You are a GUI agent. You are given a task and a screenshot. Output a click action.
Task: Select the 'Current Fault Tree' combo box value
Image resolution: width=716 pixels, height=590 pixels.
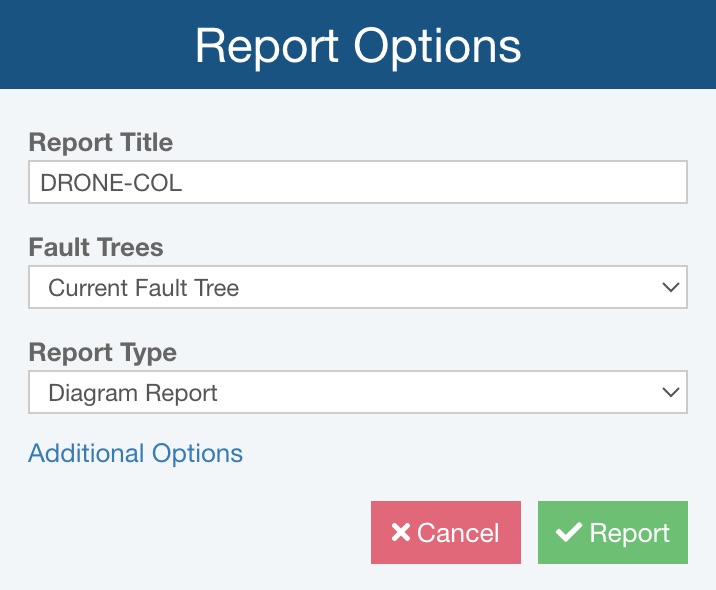(144, 288)
